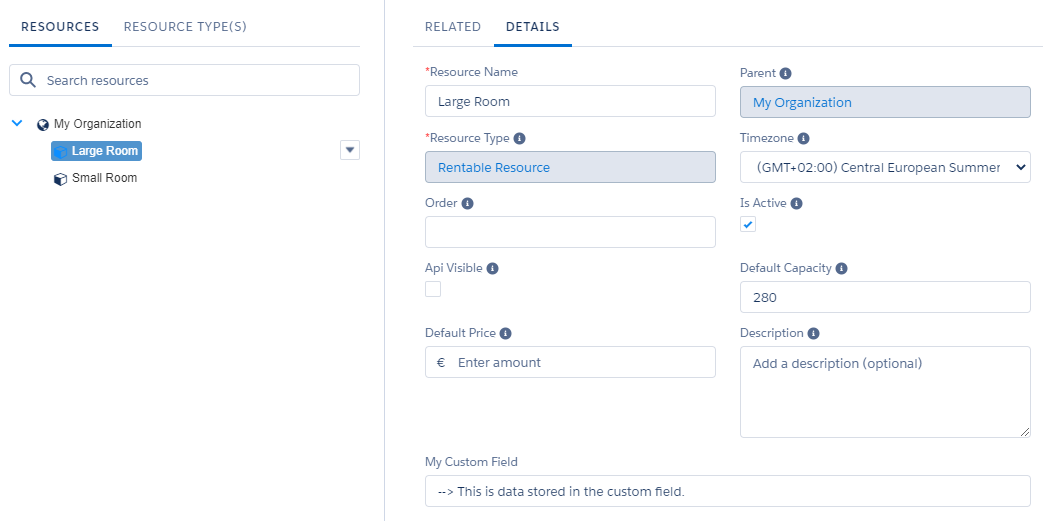Click the info icon next to Parent
This screenshot has width=1050, height=521.
tap(786, 74)
